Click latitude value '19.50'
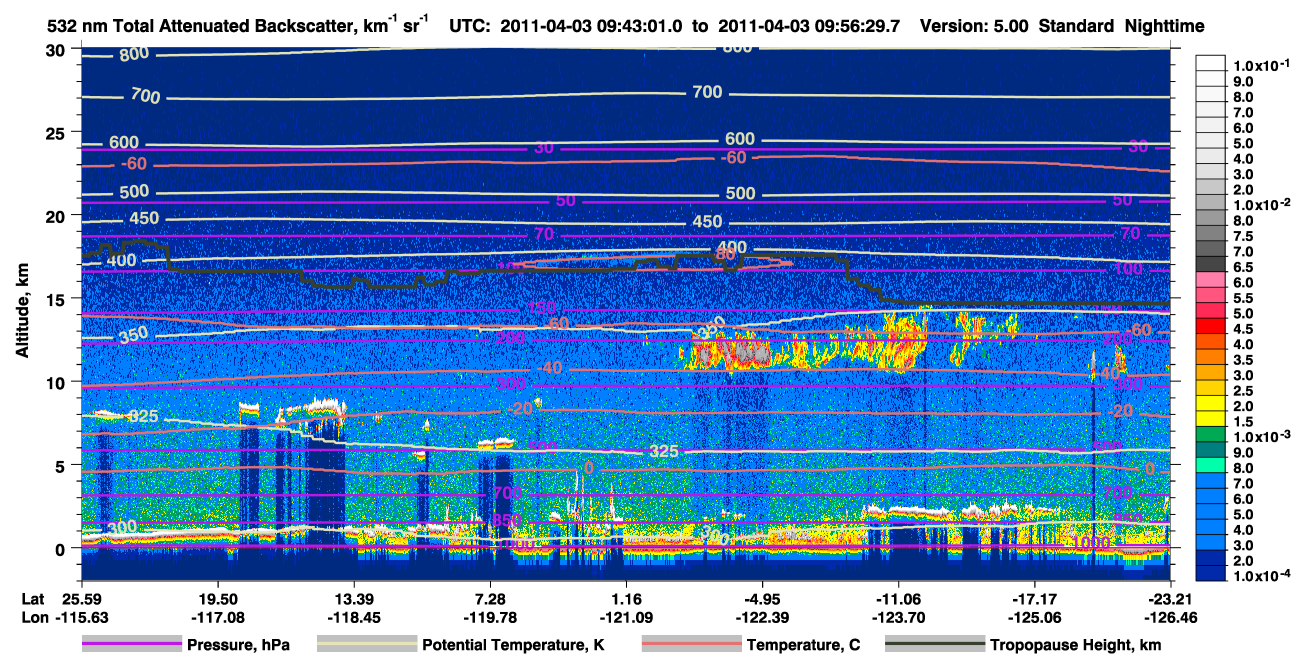The height and width of the screenshot is (667, 1300). 217,598
